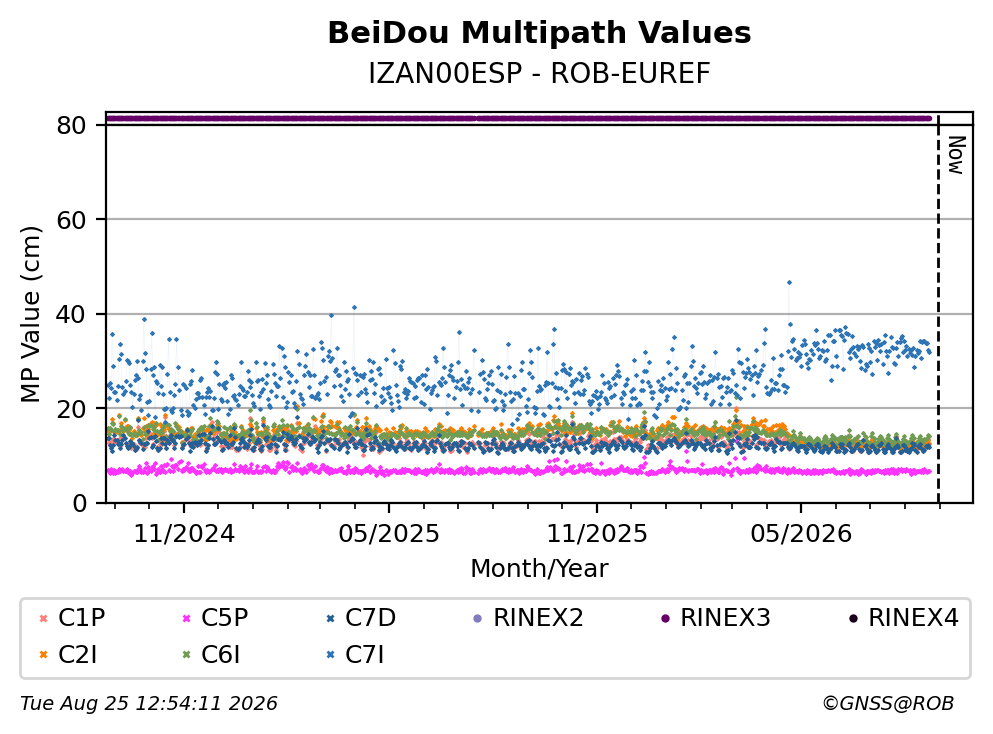Click the 05/2026 x-axis tick label
This screenshot has height=734, width=993.
(801, 534)
